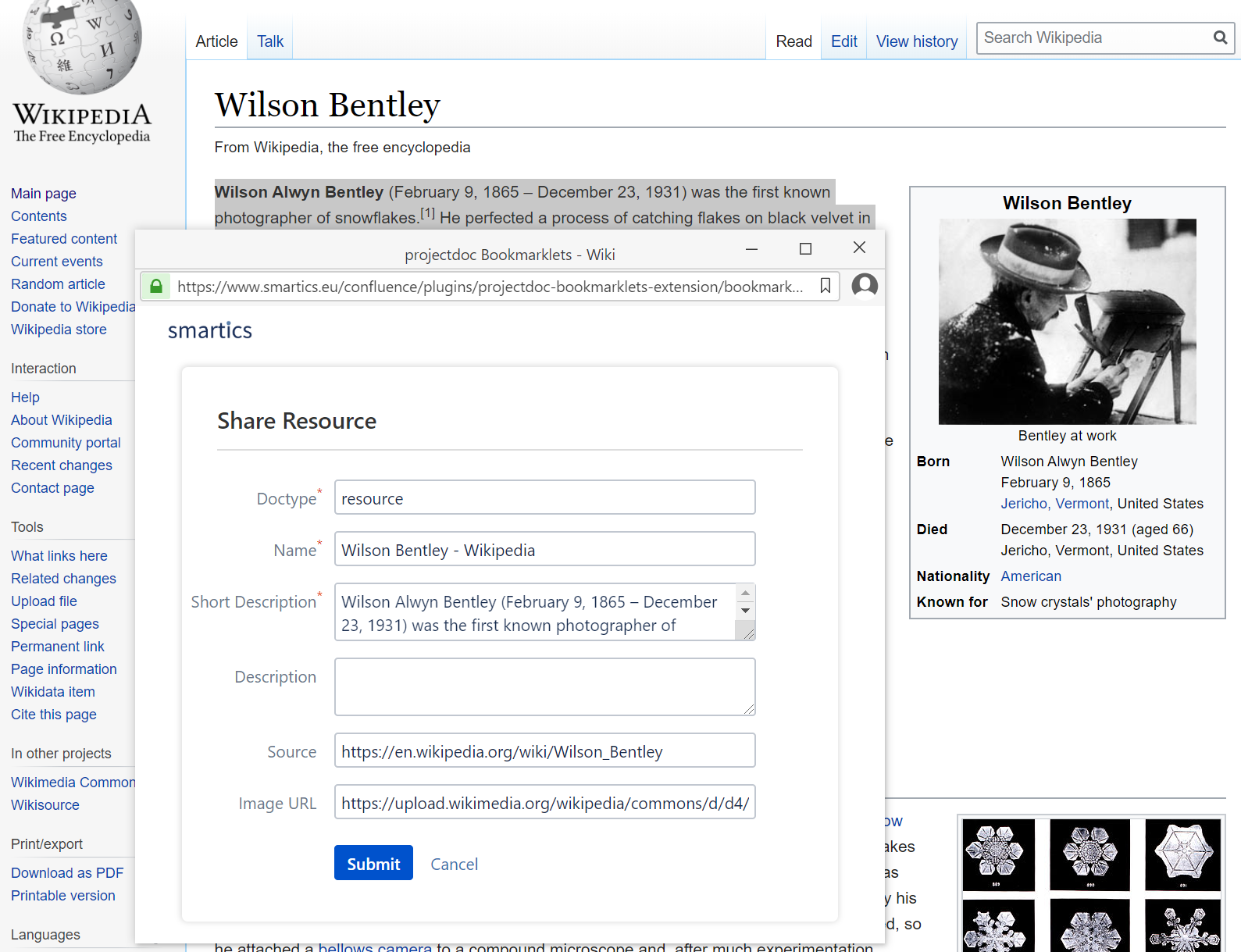1241x952 pixels.
Task: Click the Wikipedia search magnifier icon
Action: tap(1220, 37)
